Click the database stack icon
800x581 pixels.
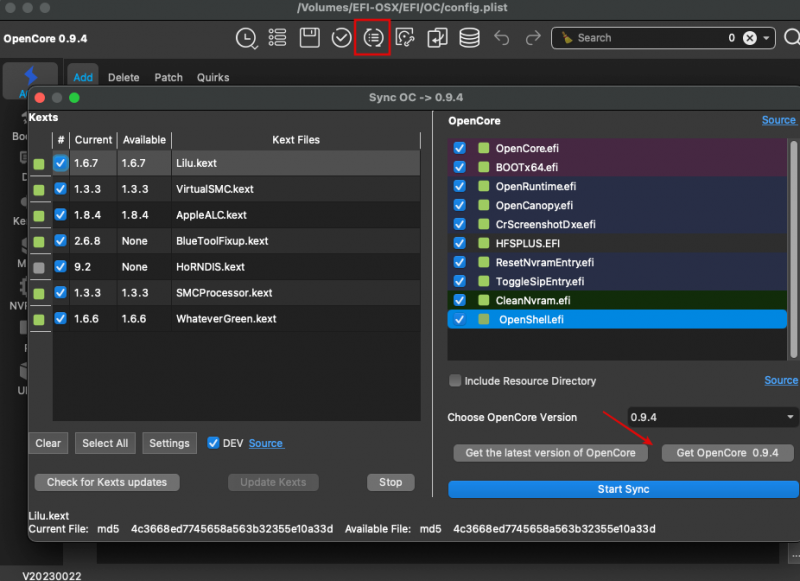tap(468, 38)
